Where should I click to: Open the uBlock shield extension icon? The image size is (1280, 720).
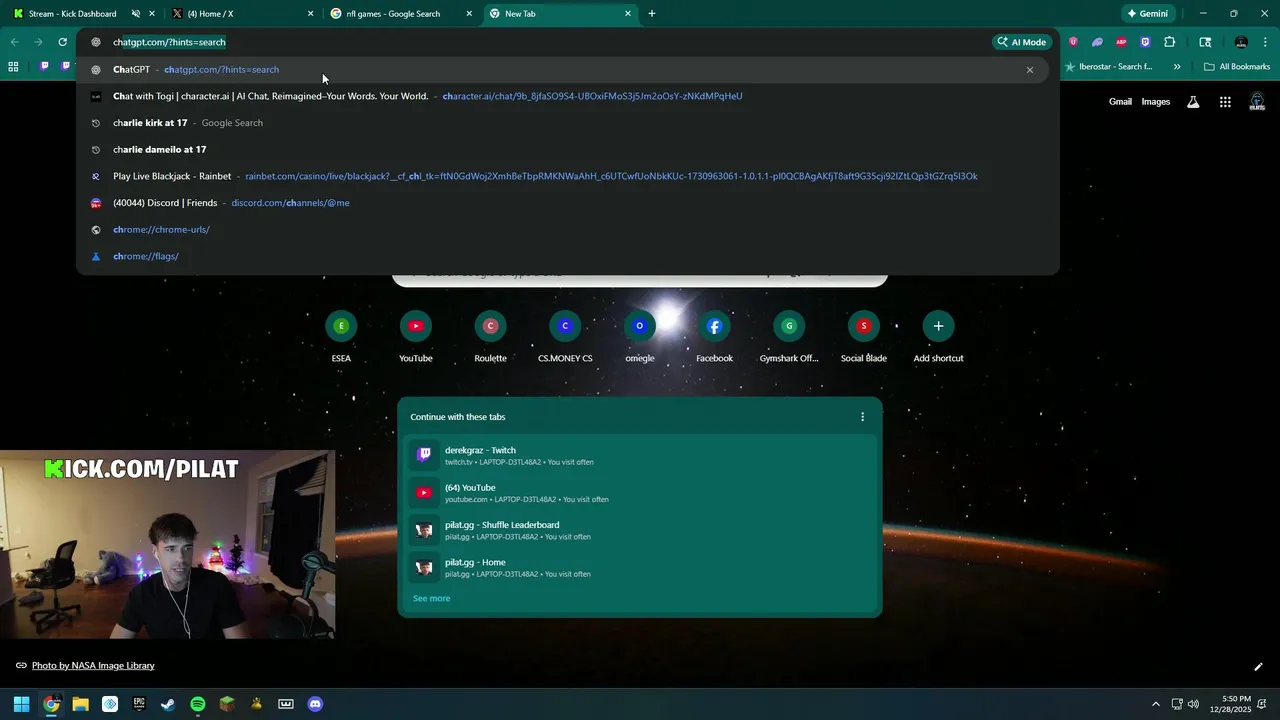(1073, 42)
